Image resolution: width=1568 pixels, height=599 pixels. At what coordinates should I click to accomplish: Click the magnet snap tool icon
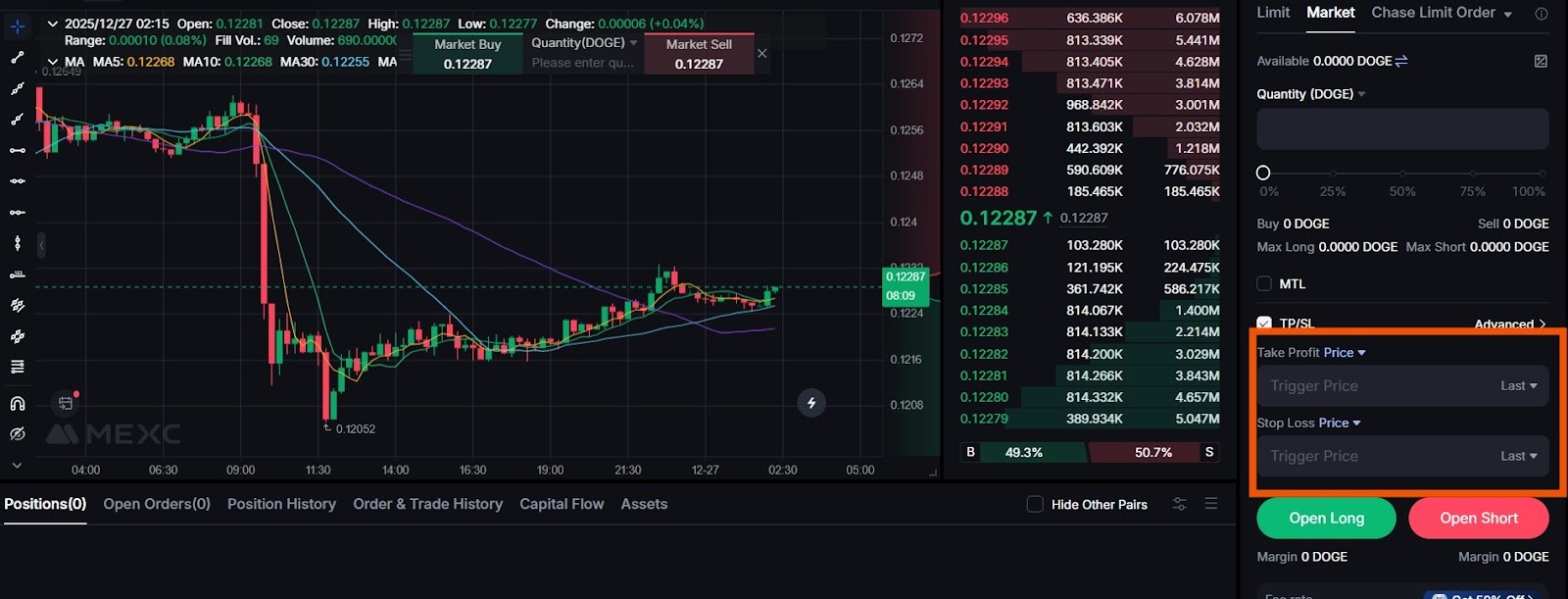[18, 403]
